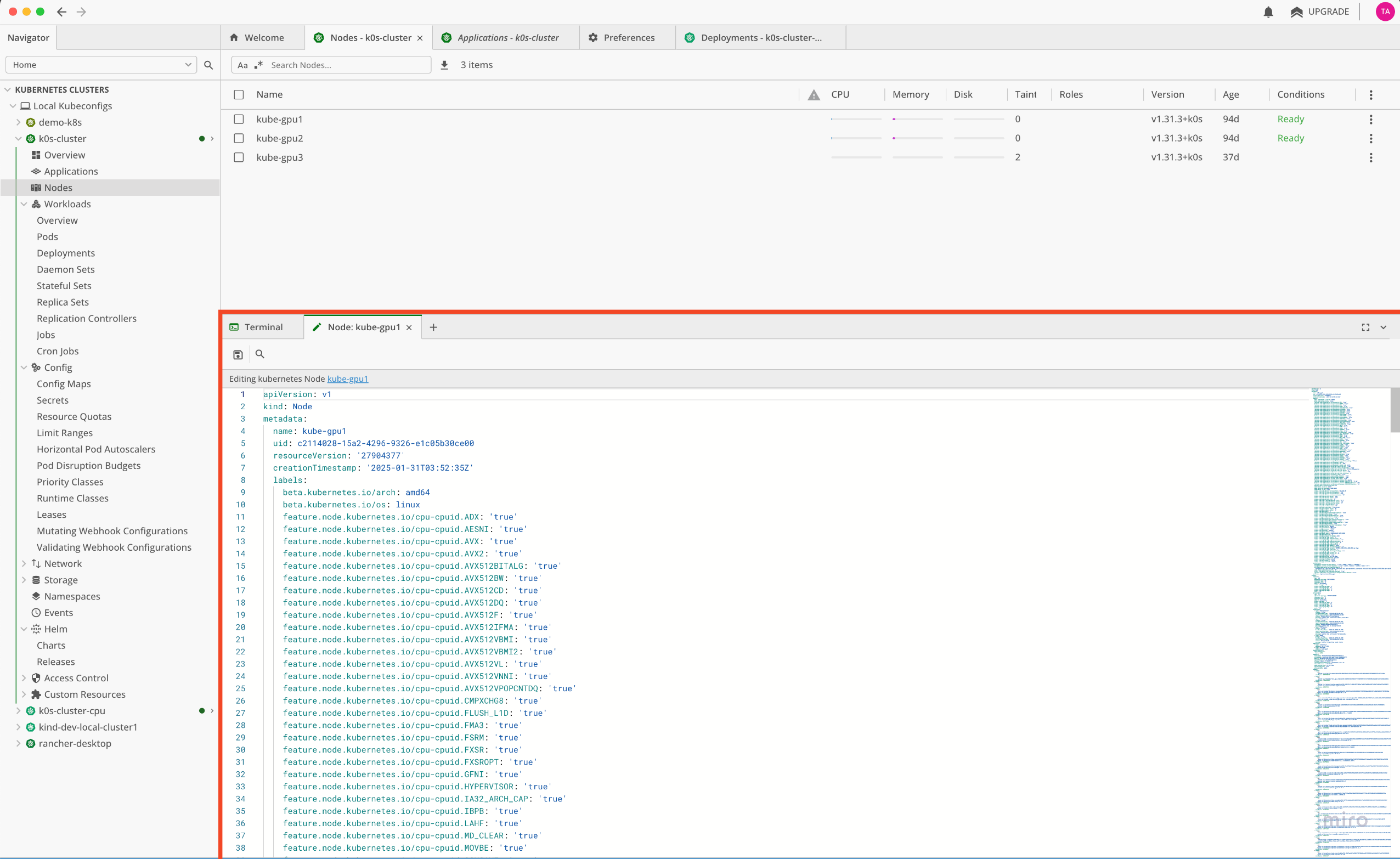Expand the Access Control section
The width and height of the screenshot is (1400, 859).
24,678
